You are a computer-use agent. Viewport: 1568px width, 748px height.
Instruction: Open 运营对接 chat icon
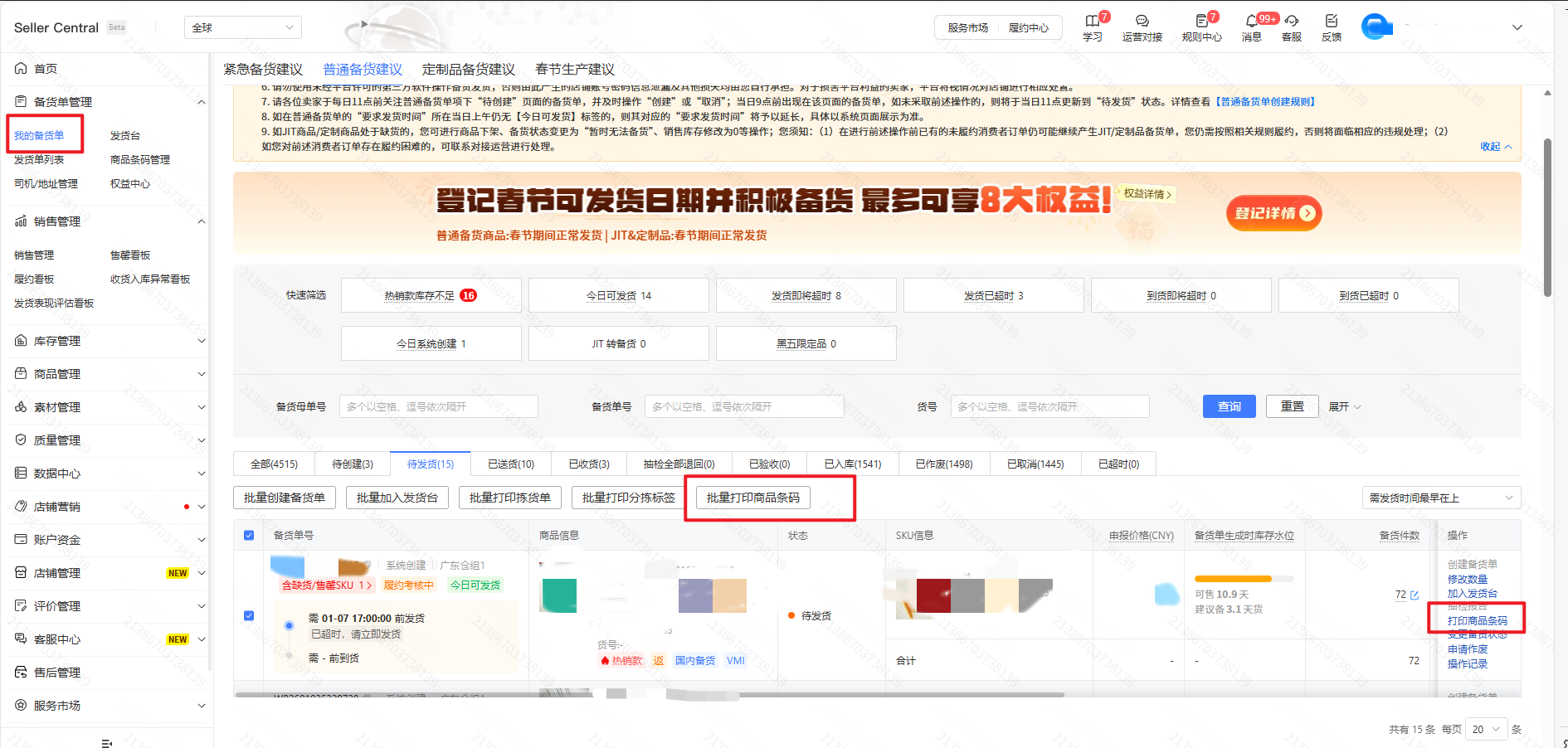[x=1142, y=21]
